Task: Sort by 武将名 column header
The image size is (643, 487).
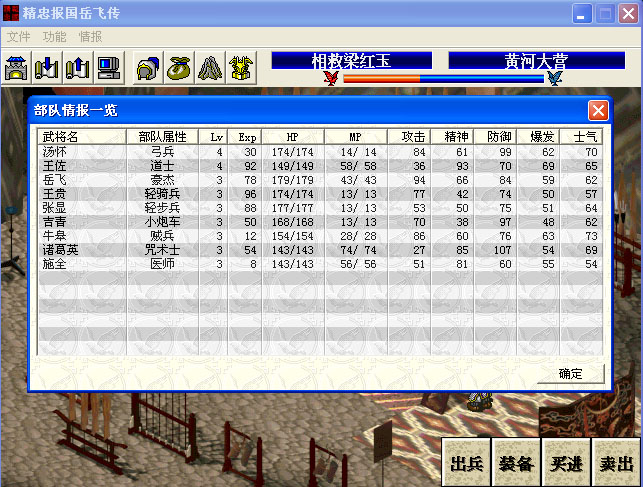Action: tap(82, 137)
